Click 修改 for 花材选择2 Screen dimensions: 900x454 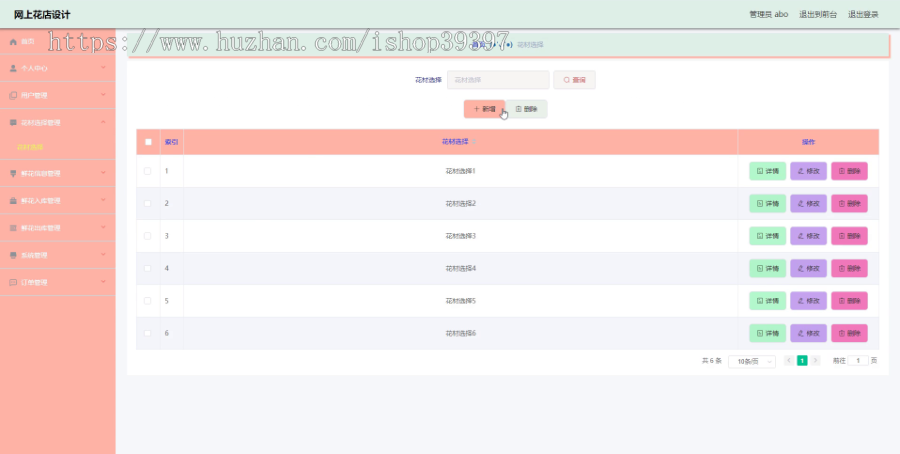coord(808,203)
